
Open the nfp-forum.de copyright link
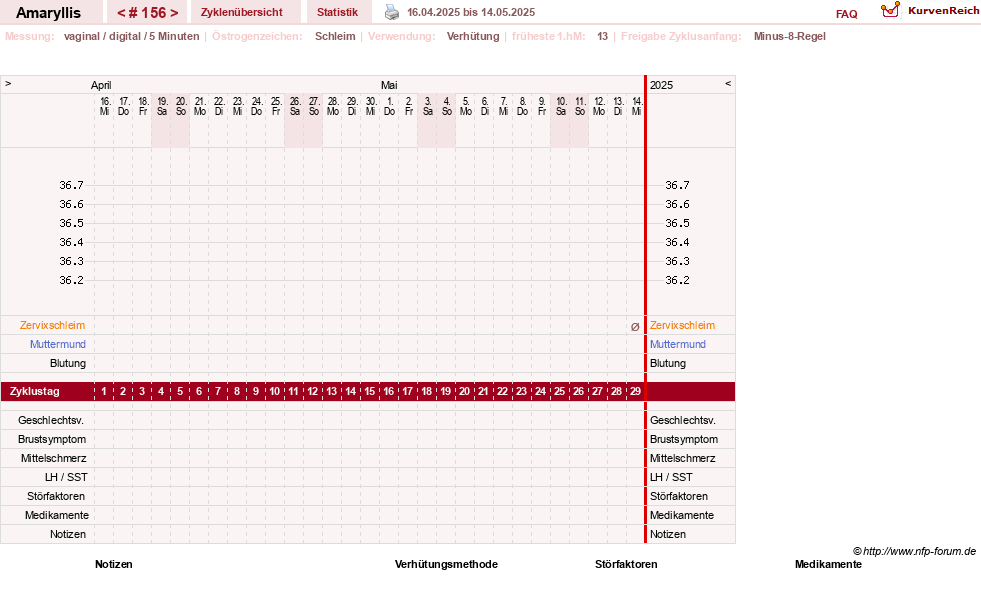(x=914, y=551)
